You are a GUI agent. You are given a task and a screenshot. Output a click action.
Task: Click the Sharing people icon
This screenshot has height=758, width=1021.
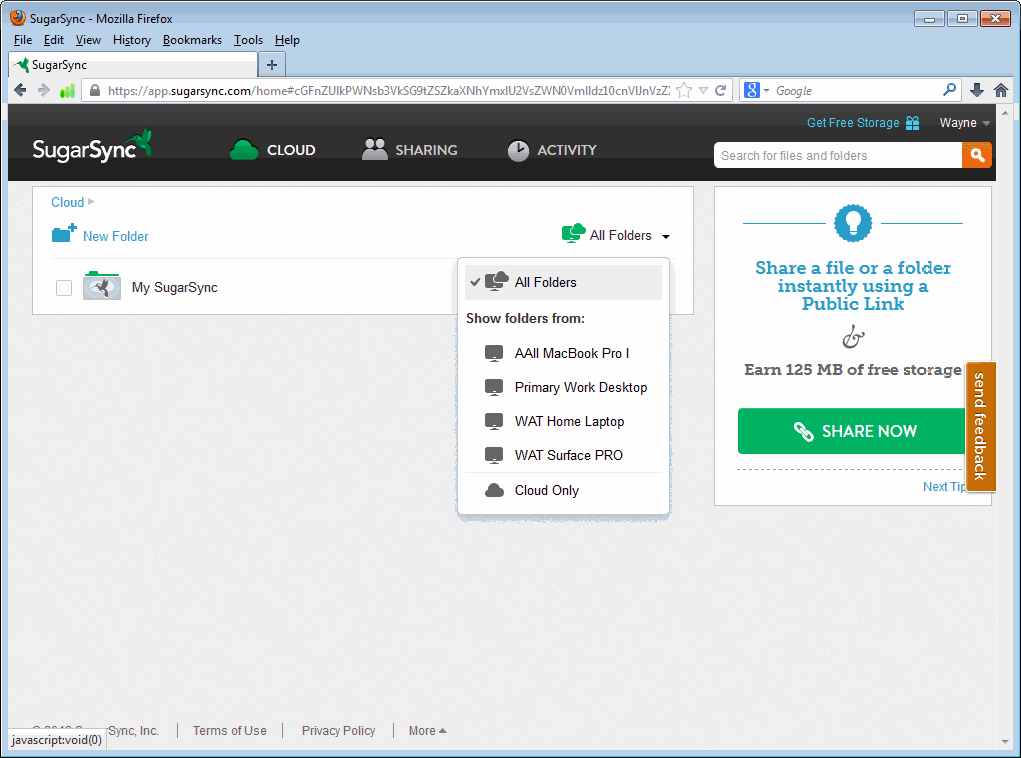[375, 148]
